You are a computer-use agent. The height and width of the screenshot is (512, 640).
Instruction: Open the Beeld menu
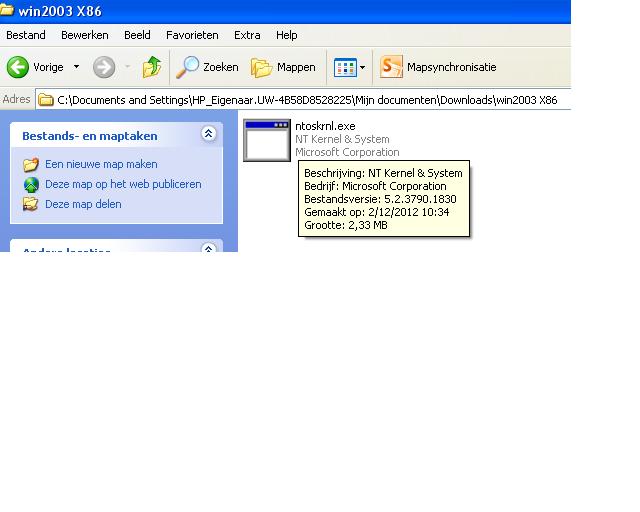(x=137, y=35)
